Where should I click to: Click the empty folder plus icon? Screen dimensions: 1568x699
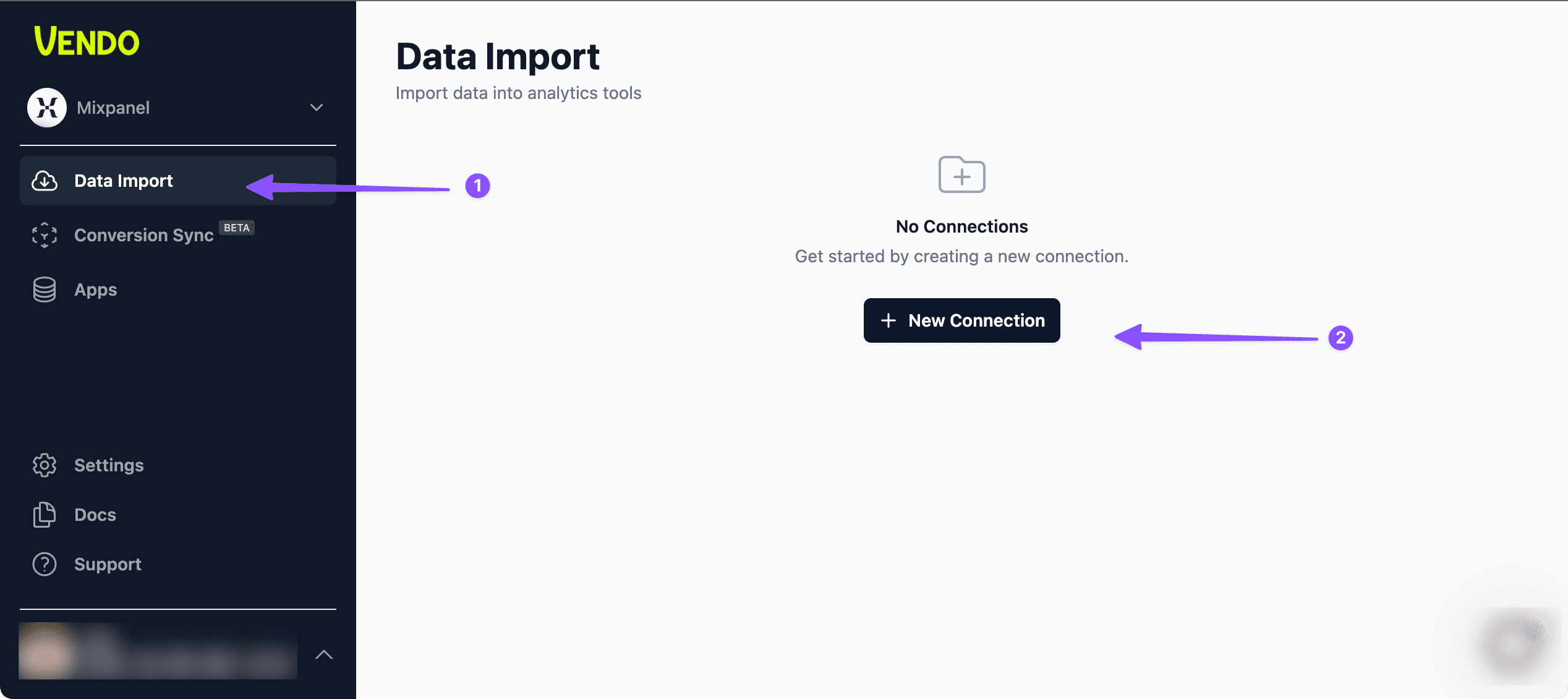click(x=961, y=175)
